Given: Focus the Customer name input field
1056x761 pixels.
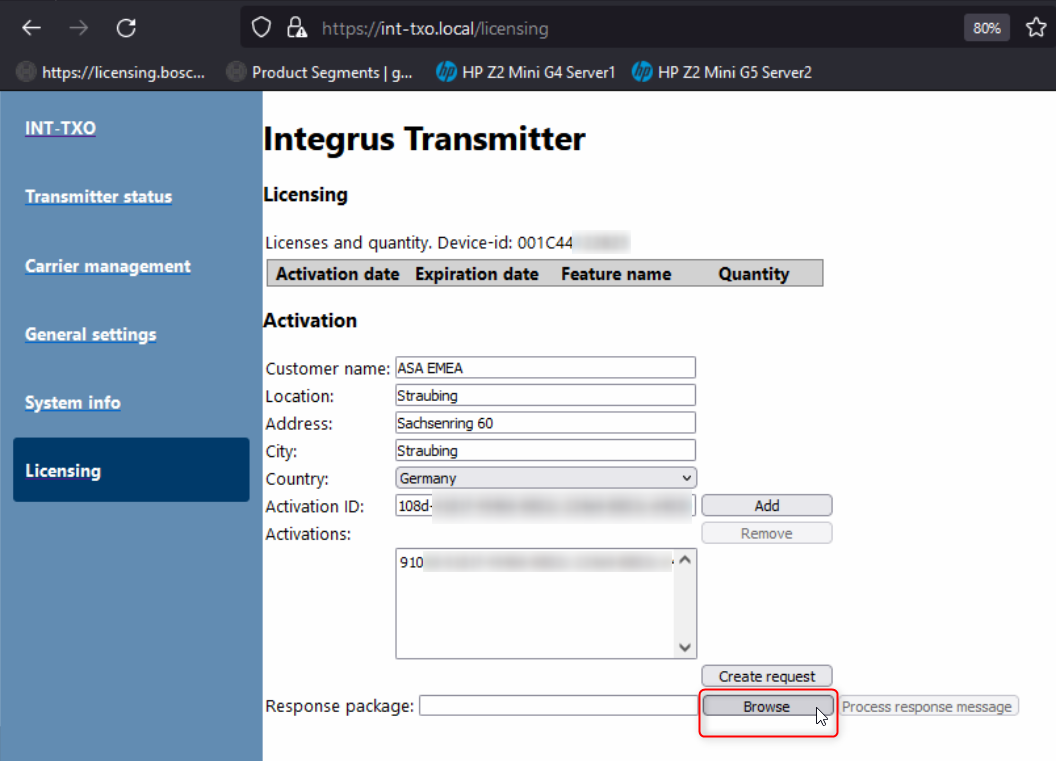Looking at the screenshot, I should [x=545, y=368].
